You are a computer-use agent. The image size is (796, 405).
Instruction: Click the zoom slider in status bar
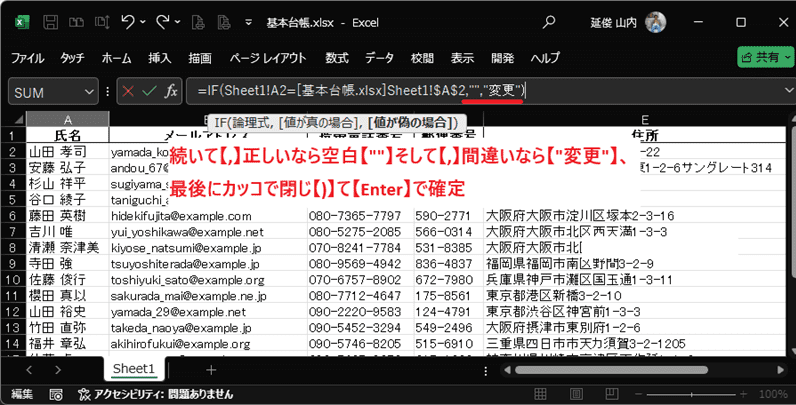click(700, 394)
